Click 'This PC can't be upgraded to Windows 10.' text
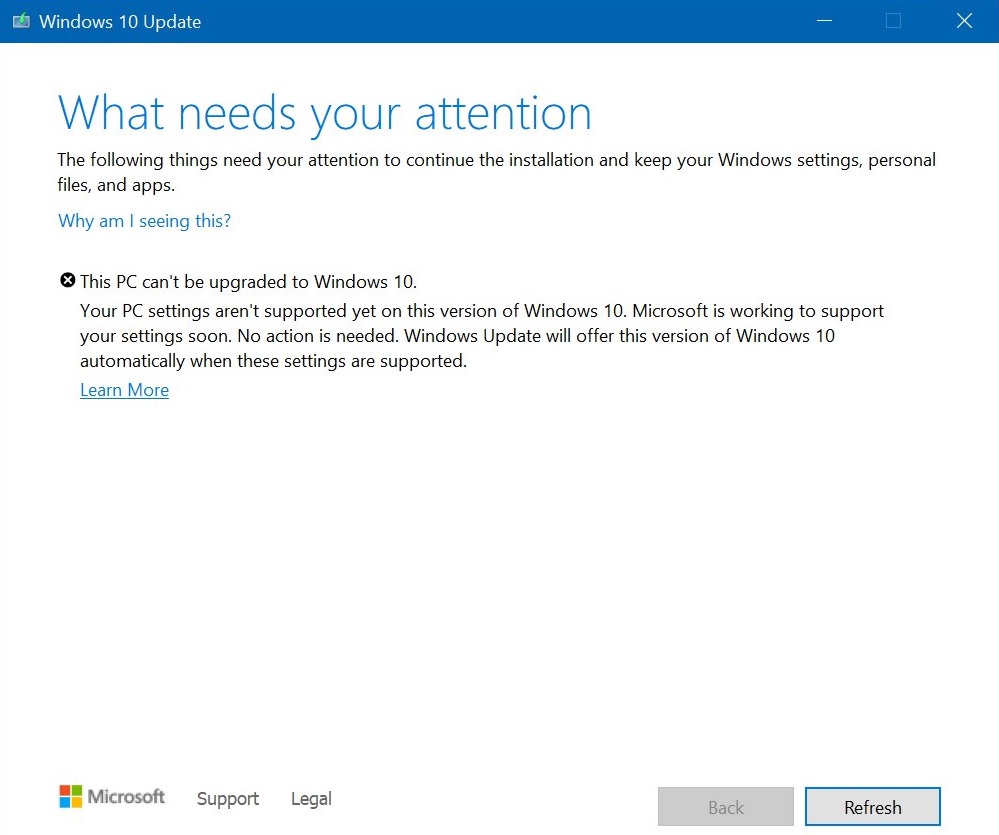This screenshot has width=999, height=835. [248, 282]
